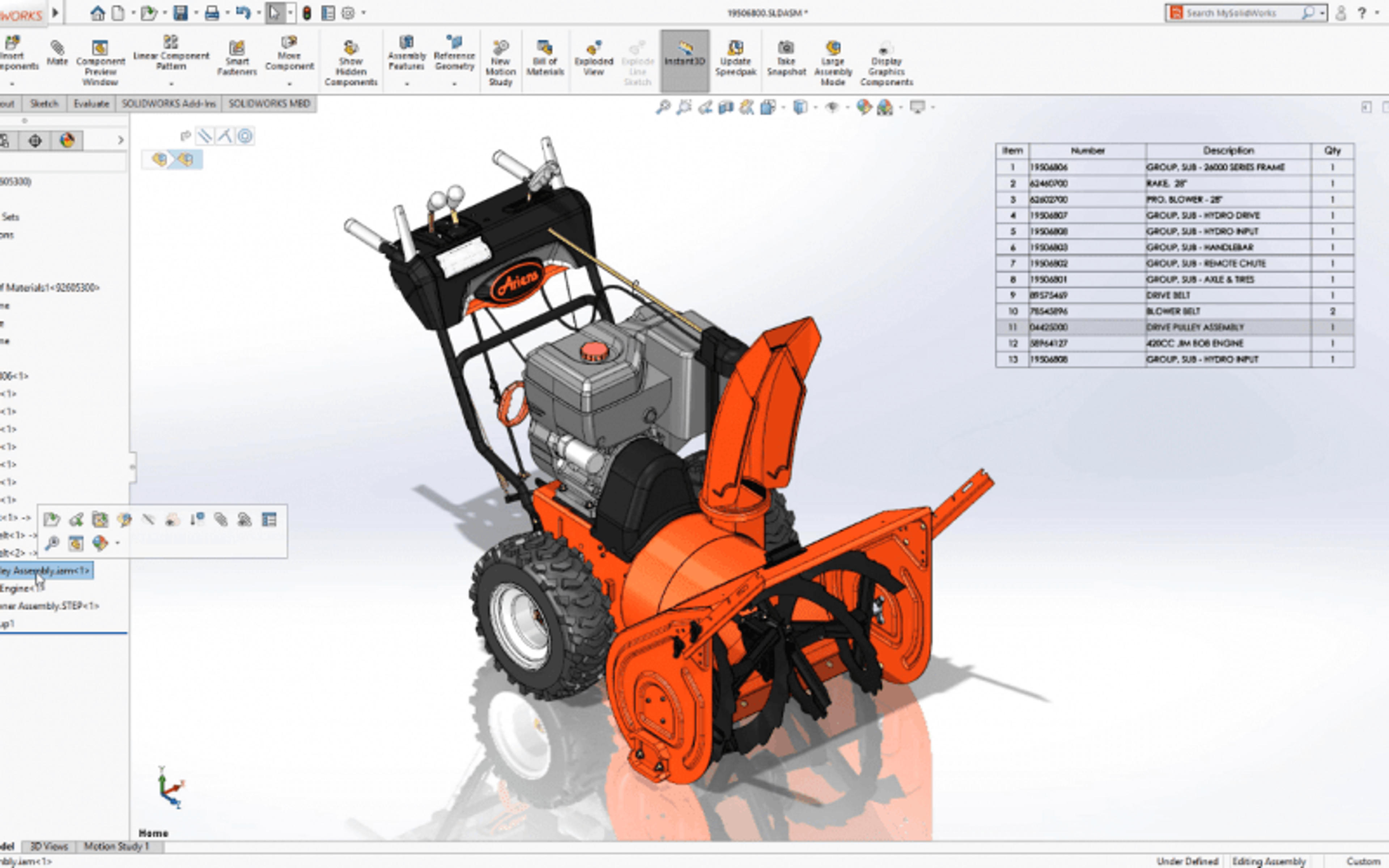Expand the Assembly Features dropdown
This screenshot has width=1389, height=868.
tap(407, 84)
